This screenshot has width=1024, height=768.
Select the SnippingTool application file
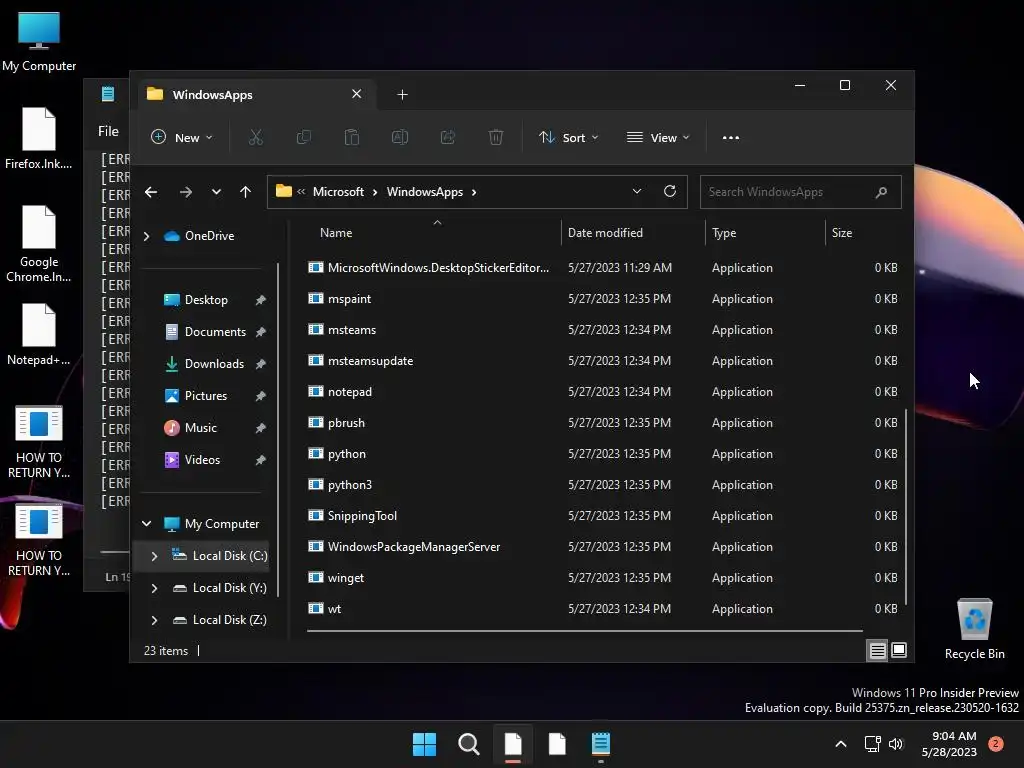point(602,516)
